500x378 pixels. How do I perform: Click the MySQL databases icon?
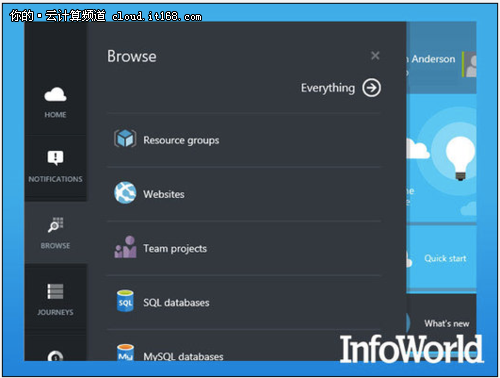click(x=125, y=352)
